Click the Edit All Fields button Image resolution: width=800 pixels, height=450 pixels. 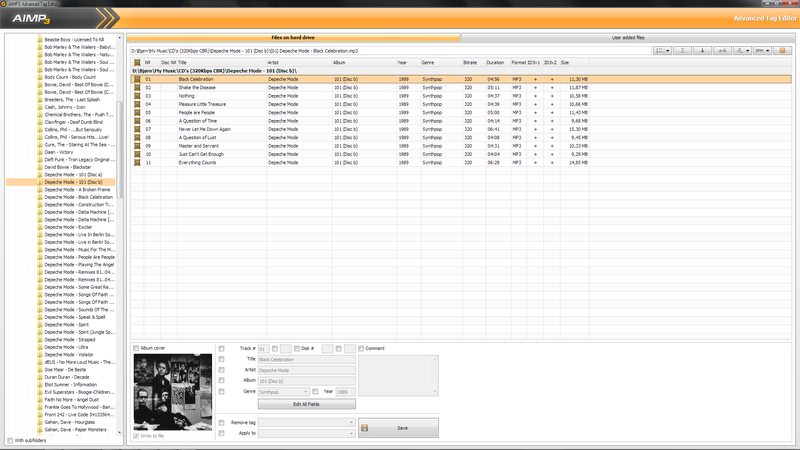pyautogui.click(x=307, y=403)
